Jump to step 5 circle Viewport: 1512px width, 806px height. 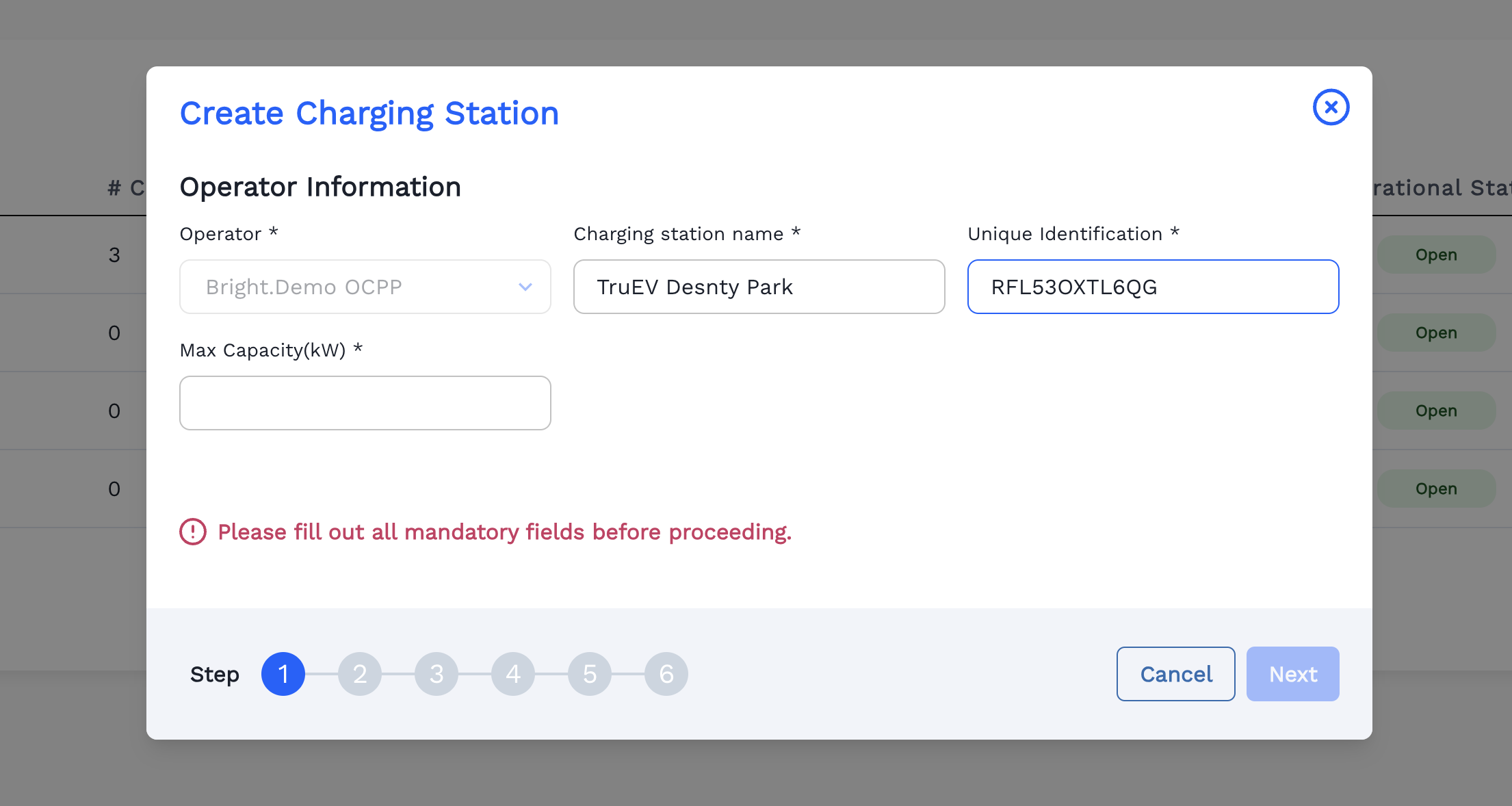pos(589,674)
